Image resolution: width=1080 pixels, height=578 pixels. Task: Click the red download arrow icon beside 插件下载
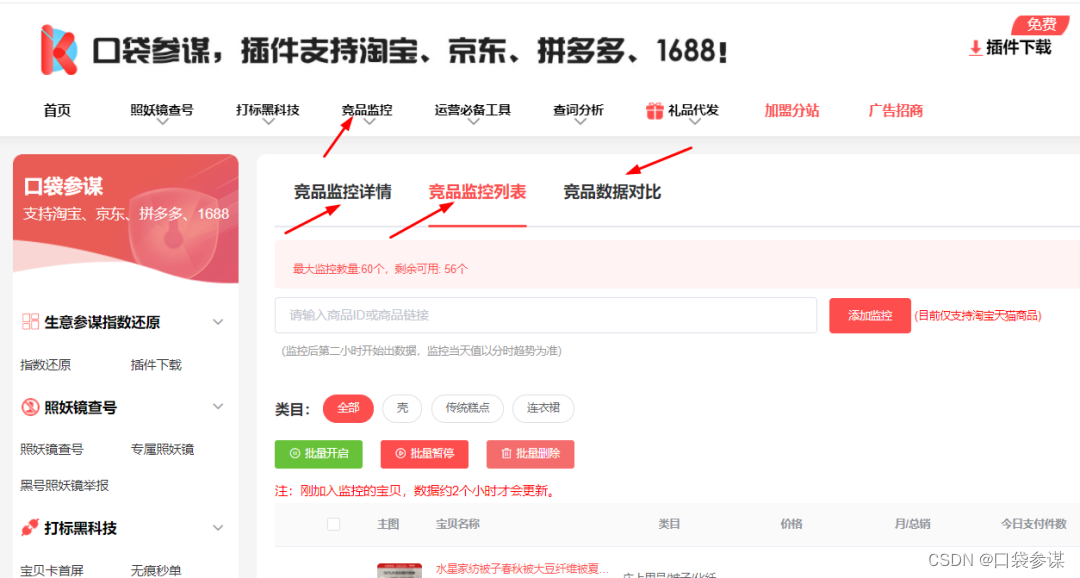coord(975,48)
